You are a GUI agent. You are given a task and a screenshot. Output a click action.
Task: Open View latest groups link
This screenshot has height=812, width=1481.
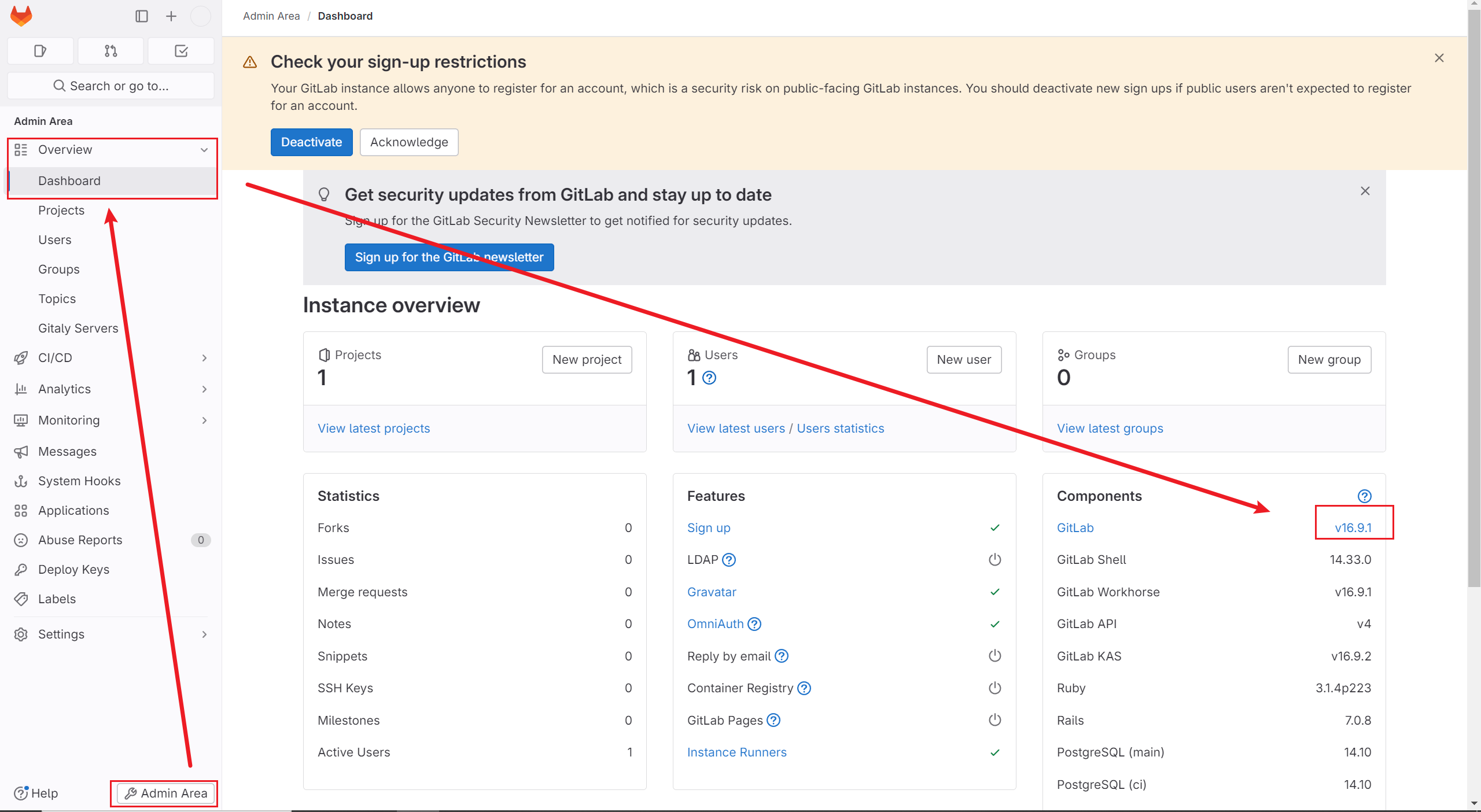[1110, 429]
